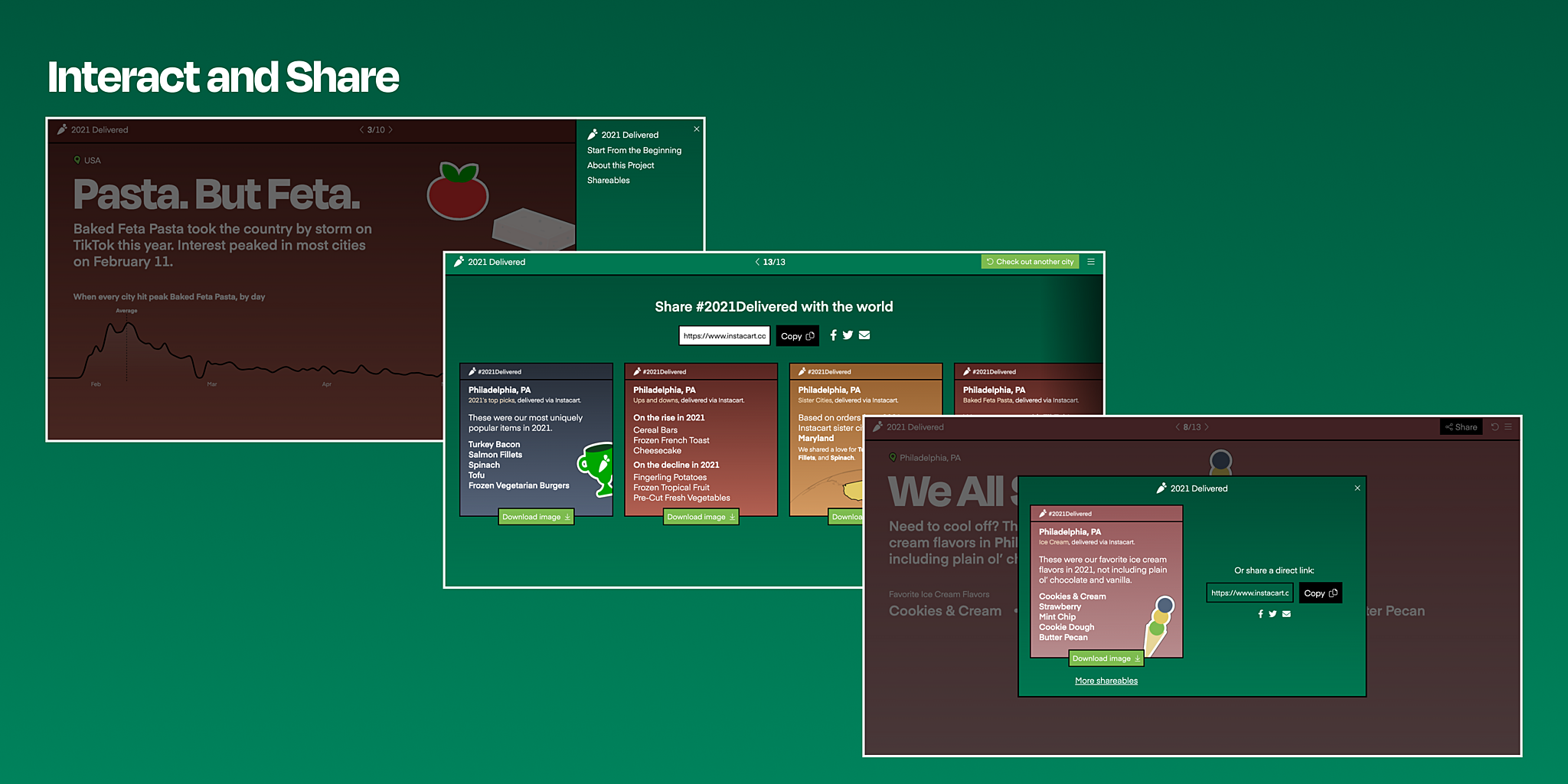Download image of 'On the rise in 2021' card
The height and width of the screenshot is (784, 1568).
[701, 517]
